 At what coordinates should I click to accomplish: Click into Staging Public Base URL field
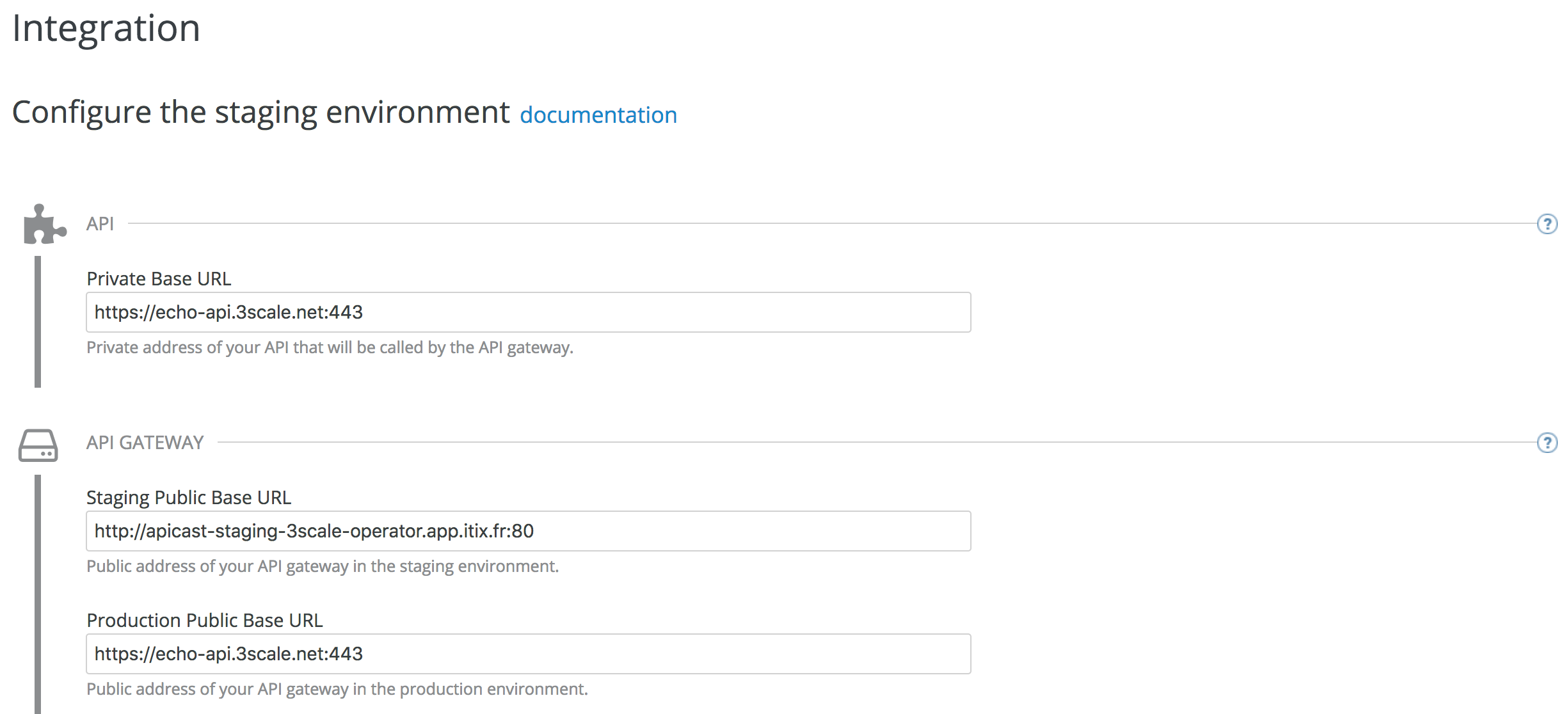(528, 531)
